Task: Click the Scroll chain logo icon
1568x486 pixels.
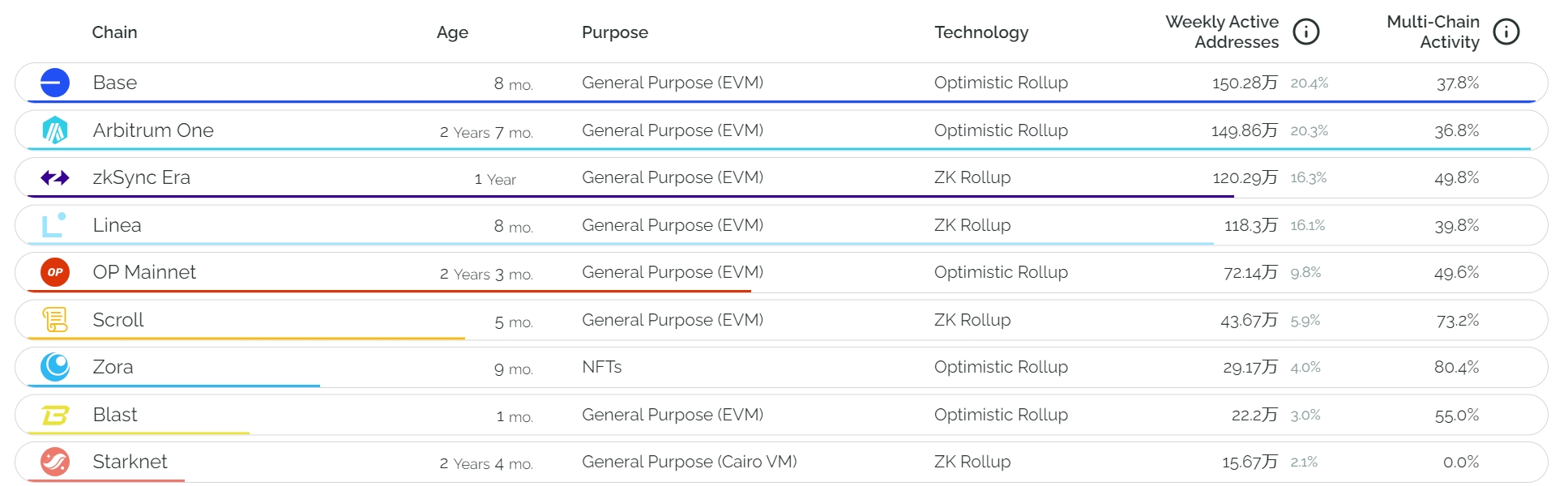Action: coord(55,320)
